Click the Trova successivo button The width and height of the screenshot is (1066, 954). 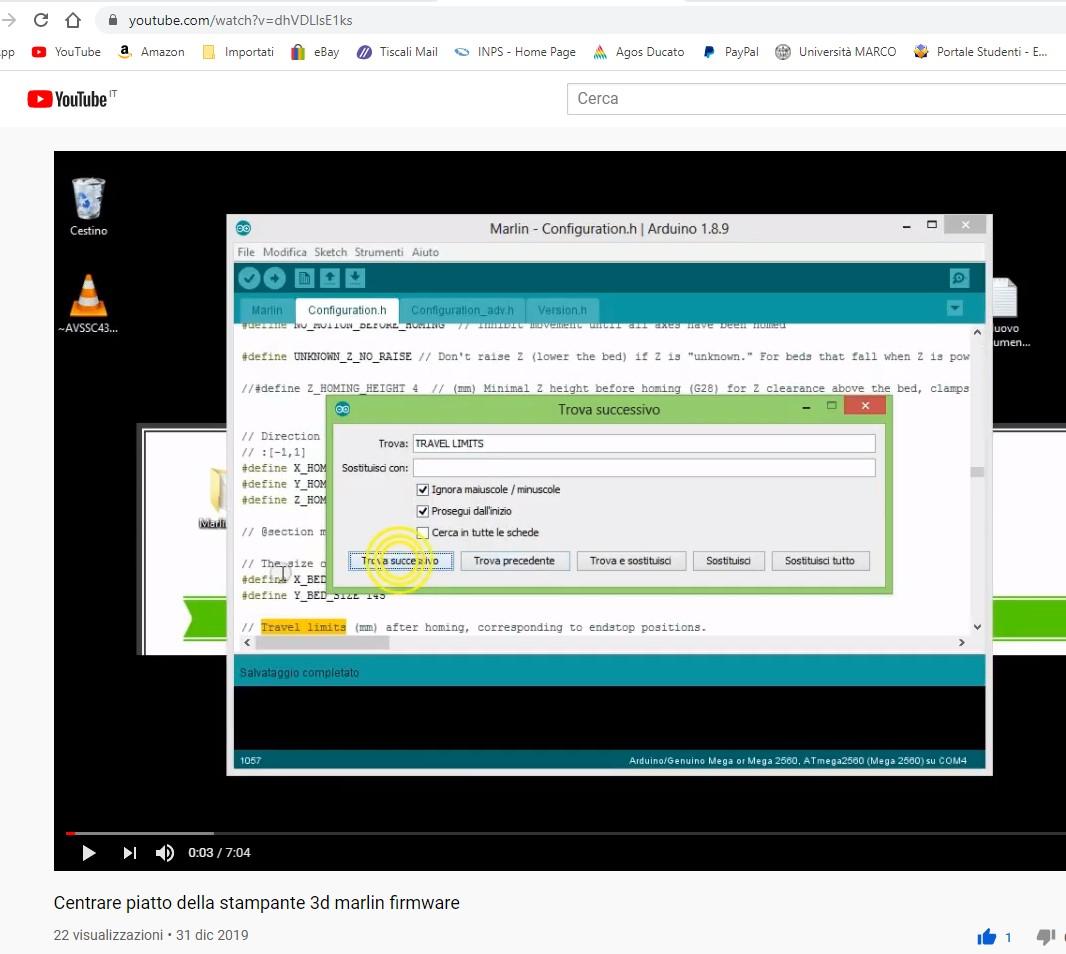(400, 561)
